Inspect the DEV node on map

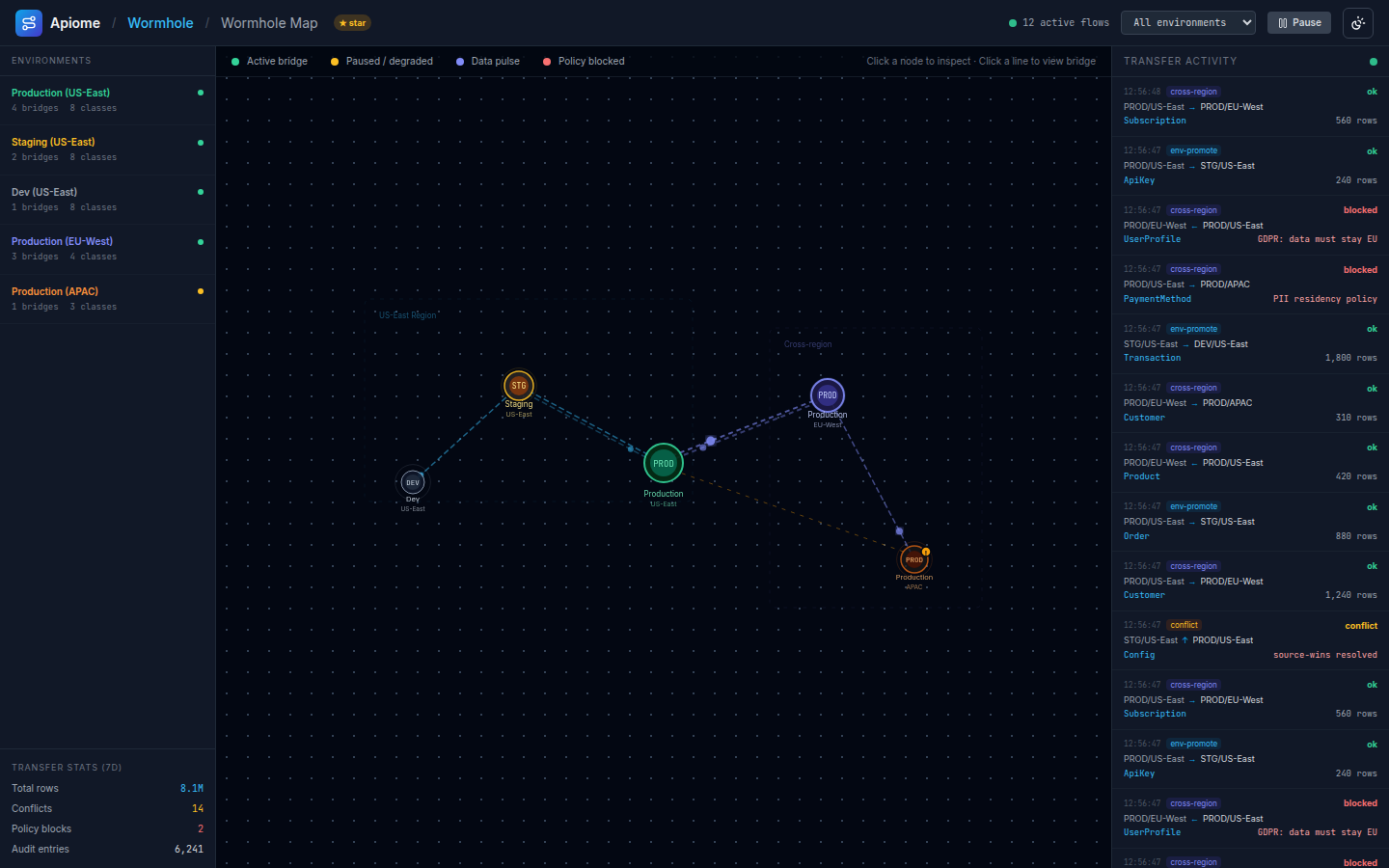coord(413,482)
